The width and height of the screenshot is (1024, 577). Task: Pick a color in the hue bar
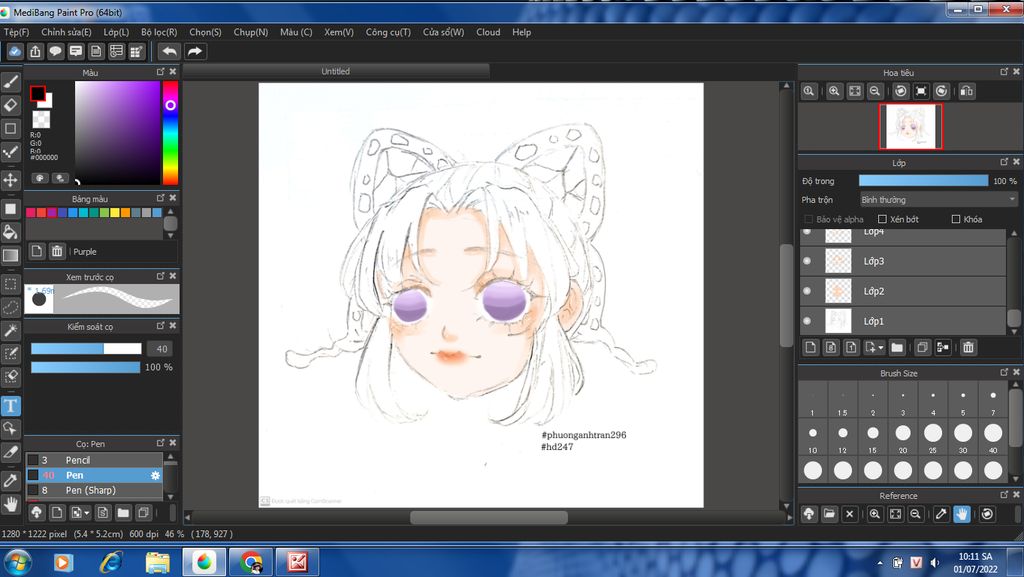click(x=170, y=133)
